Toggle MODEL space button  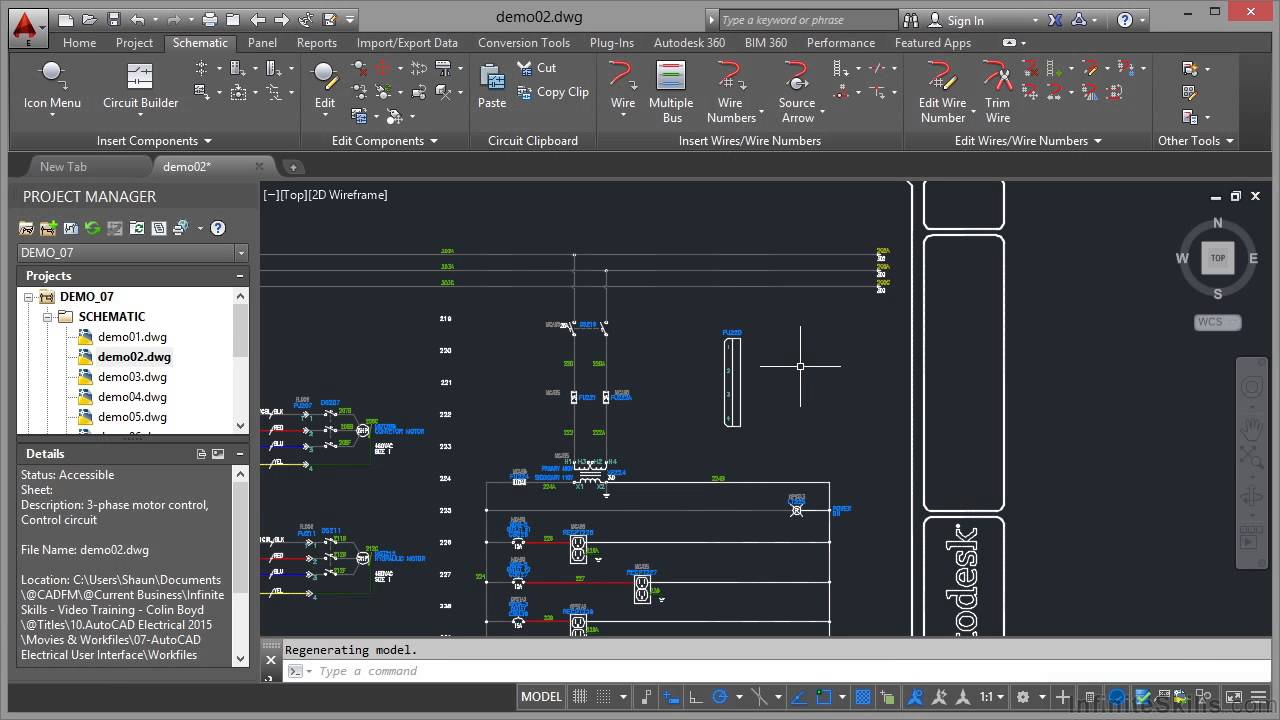click(542, 697)
